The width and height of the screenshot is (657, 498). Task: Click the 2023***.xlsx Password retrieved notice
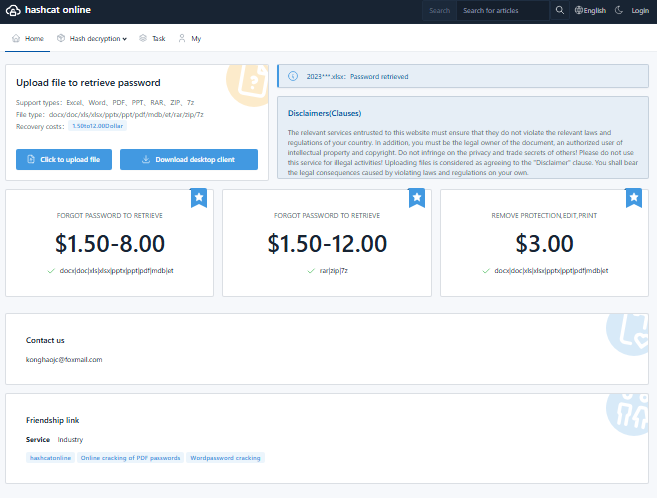click(x=463, y=76)
